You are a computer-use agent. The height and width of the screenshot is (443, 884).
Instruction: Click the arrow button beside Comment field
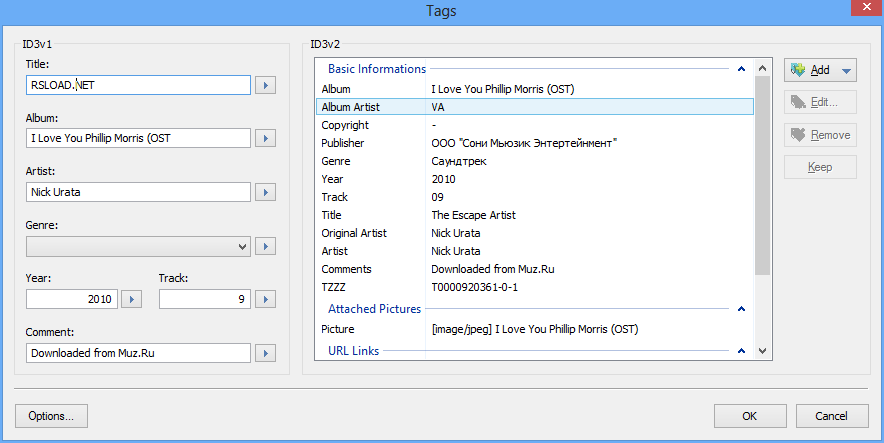coord(265,352)
